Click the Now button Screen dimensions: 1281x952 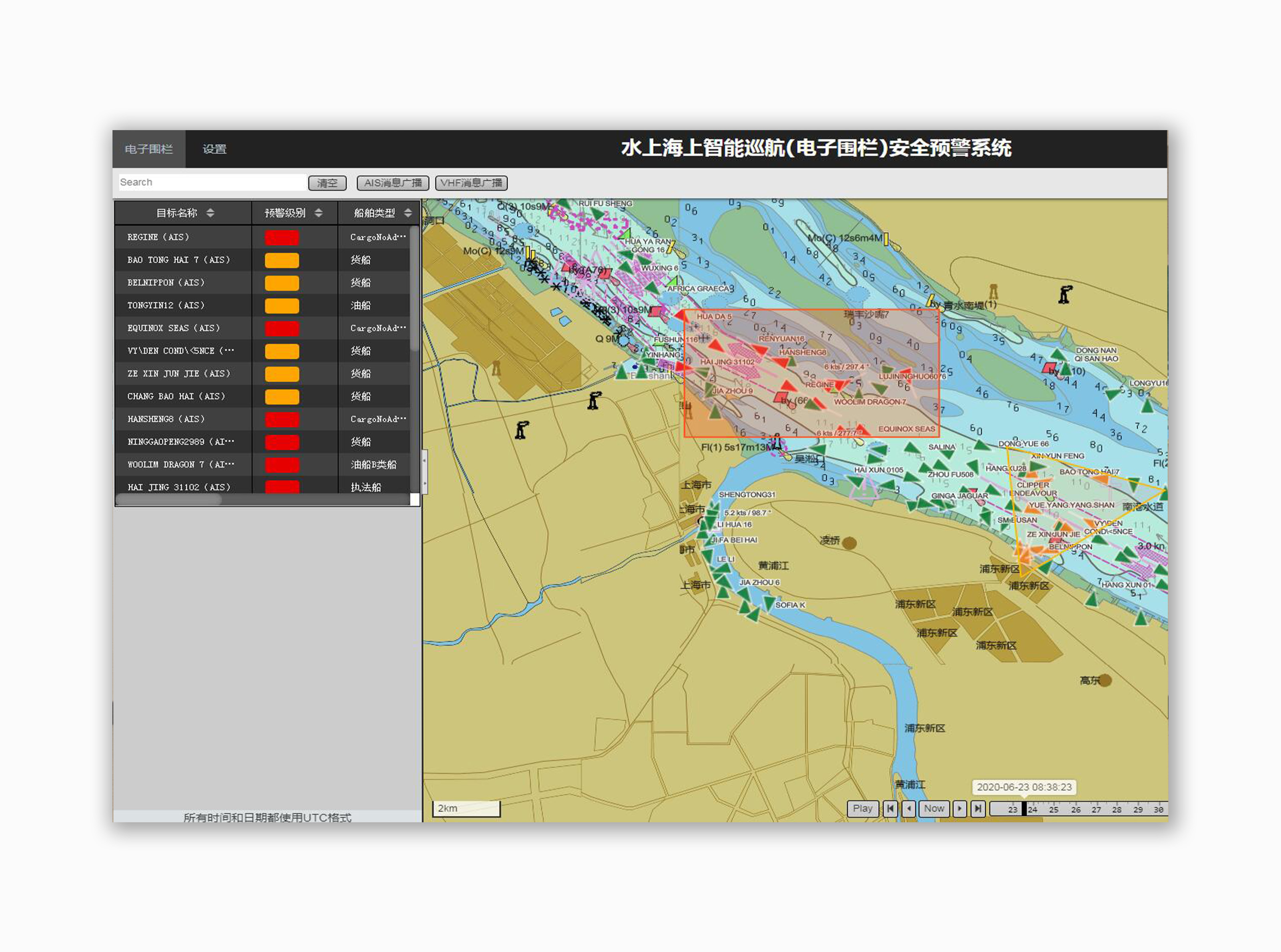[934, 809]
